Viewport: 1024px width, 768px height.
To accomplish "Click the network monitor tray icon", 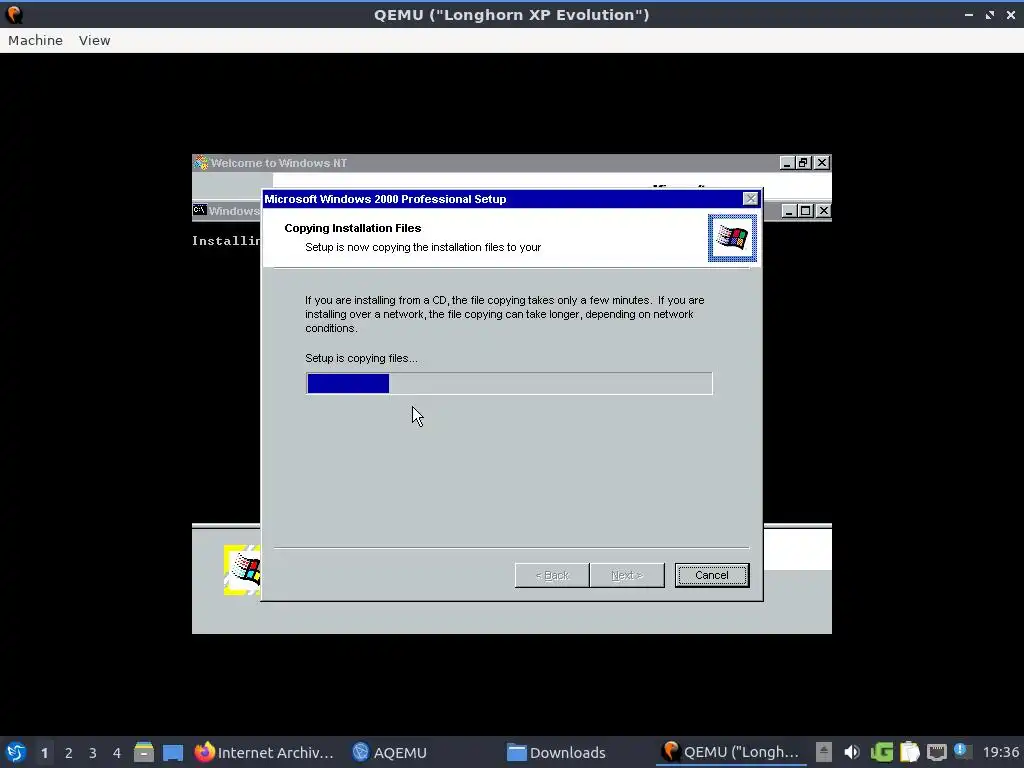I will 936,753.
